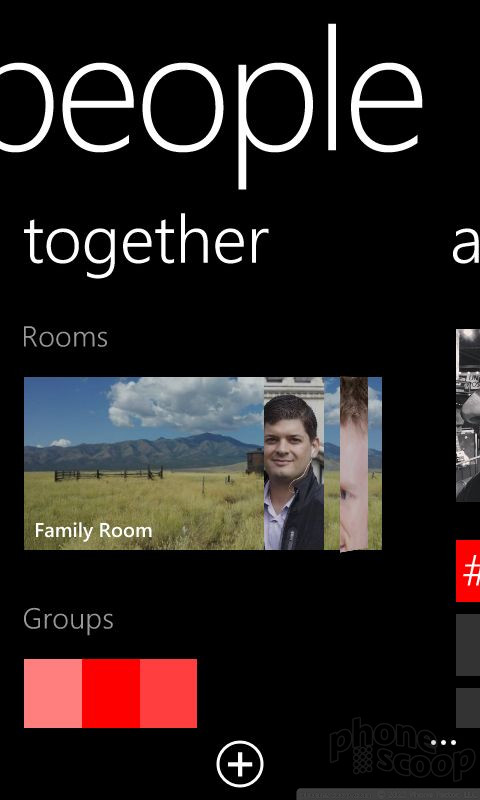The width and height of the screenshot is (480, 800).
Task: Tap the red hashtag tile
Action: click(x=468, y=571)
